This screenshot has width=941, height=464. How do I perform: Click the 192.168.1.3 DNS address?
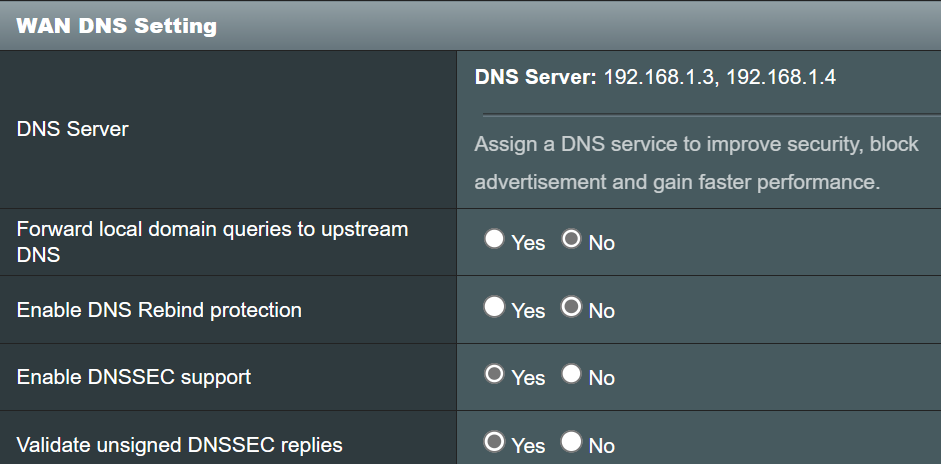click(659, 78)
